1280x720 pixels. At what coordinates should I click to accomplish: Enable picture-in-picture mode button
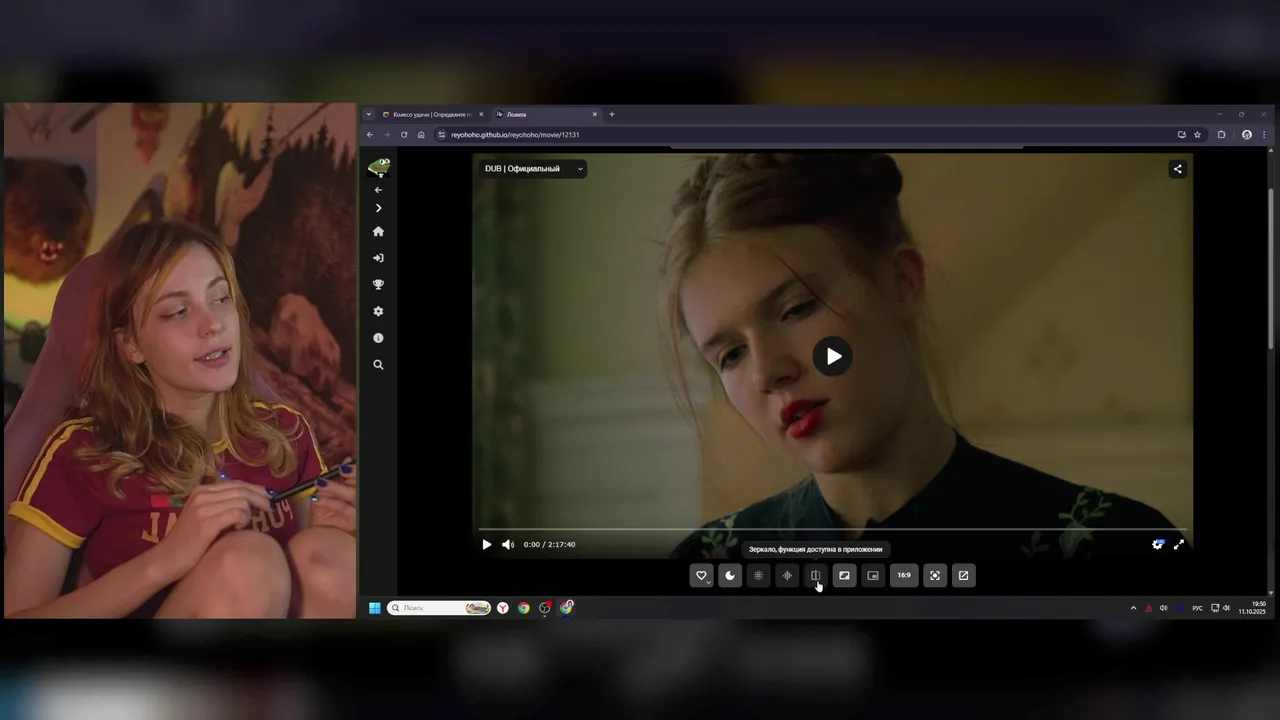tap(873, 575)
